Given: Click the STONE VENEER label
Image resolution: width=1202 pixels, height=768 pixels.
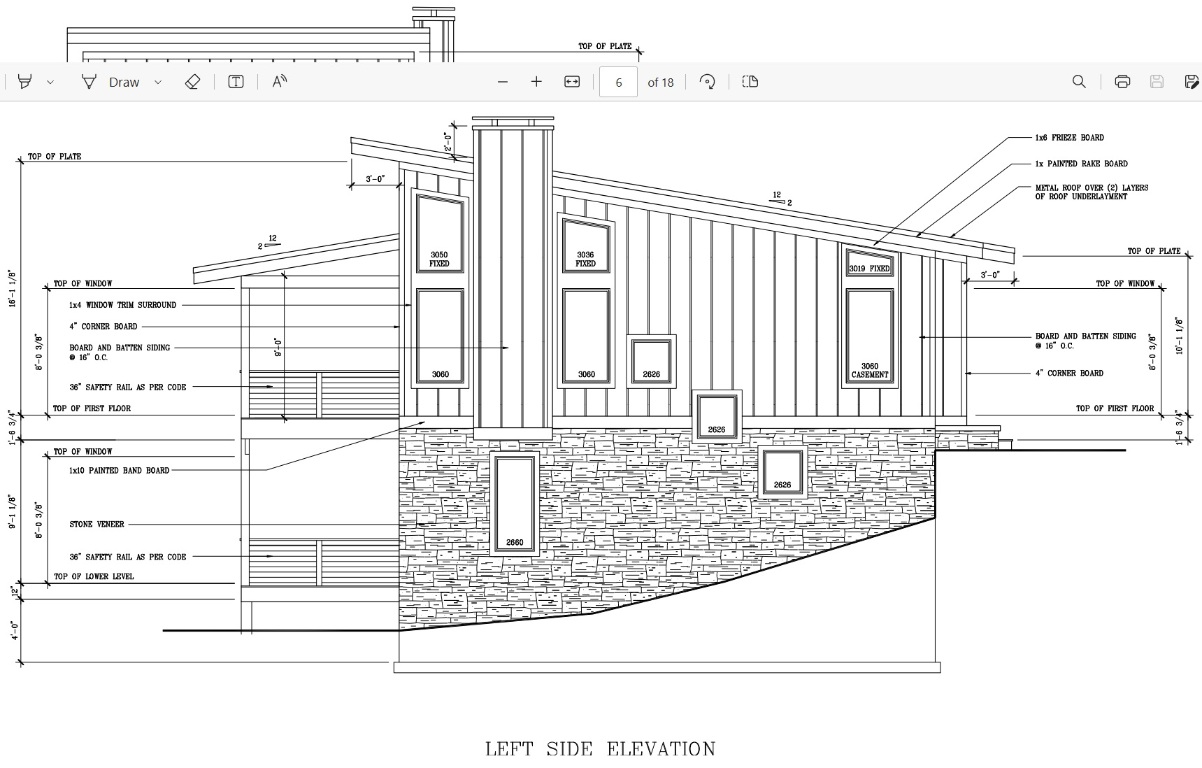Looking at the screenshot, I should pos(96,523).
